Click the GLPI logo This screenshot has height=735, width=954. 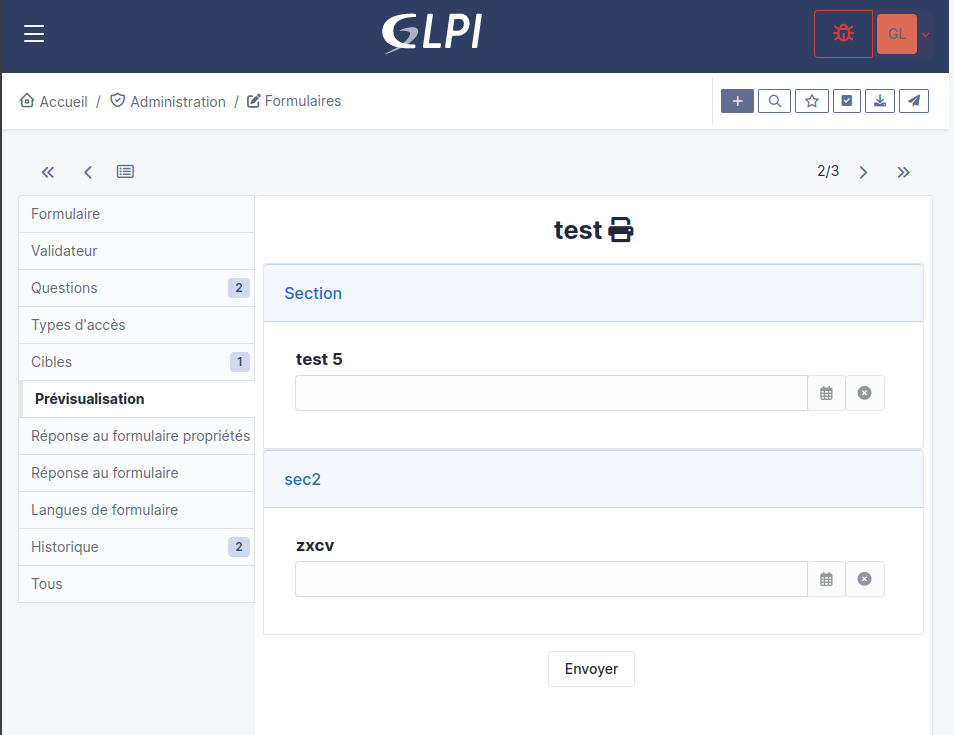pos(432,33)
